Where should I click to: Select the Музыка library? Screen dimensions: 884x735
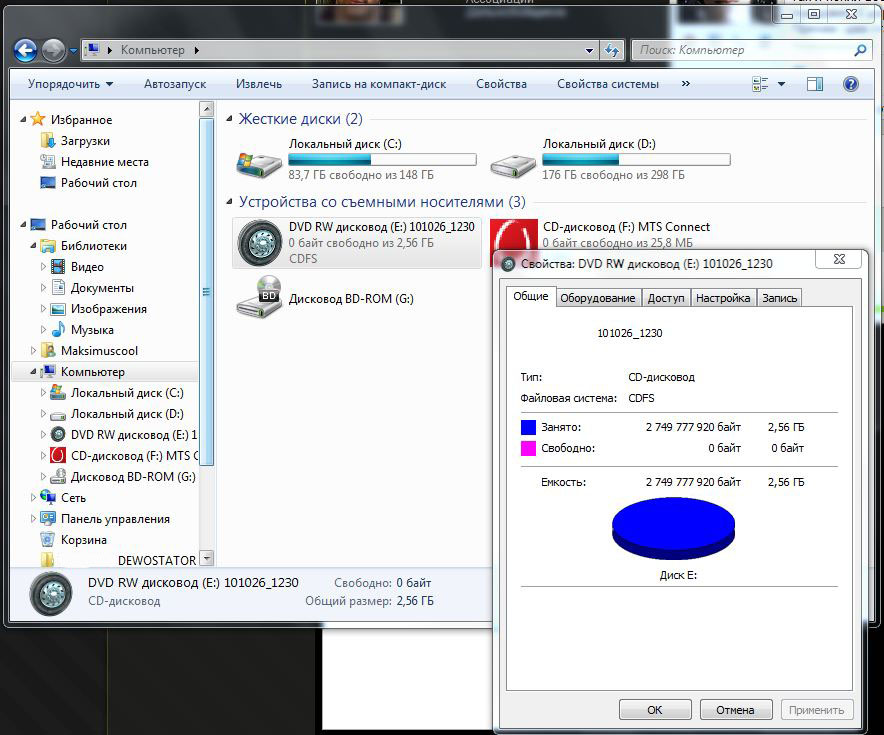[x=92, y=330]
